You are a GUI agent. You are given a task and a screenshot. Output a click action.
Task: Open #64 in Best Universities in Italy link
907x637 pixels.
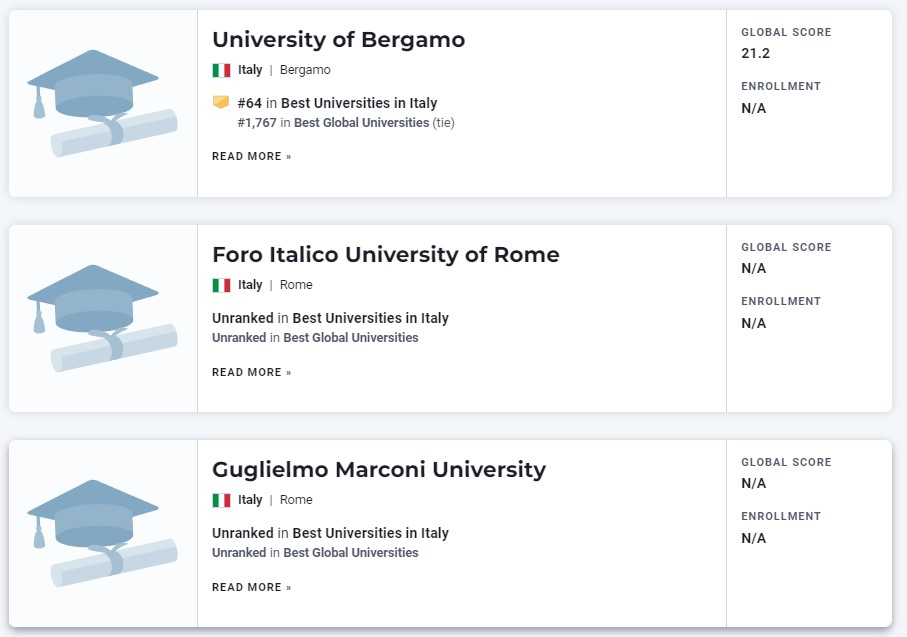pyautogui.click(x=337, y=103)
